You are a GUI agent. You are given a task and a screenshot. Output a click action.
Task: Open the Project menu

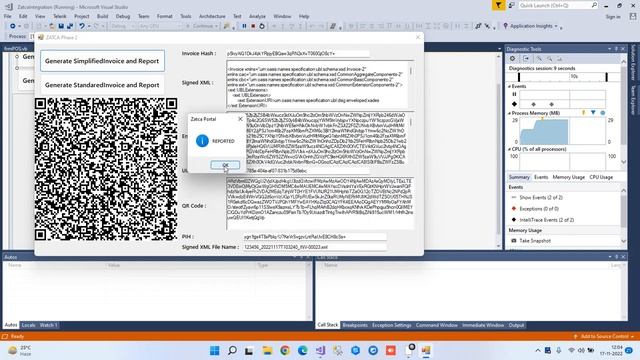[x=81, y=16]
